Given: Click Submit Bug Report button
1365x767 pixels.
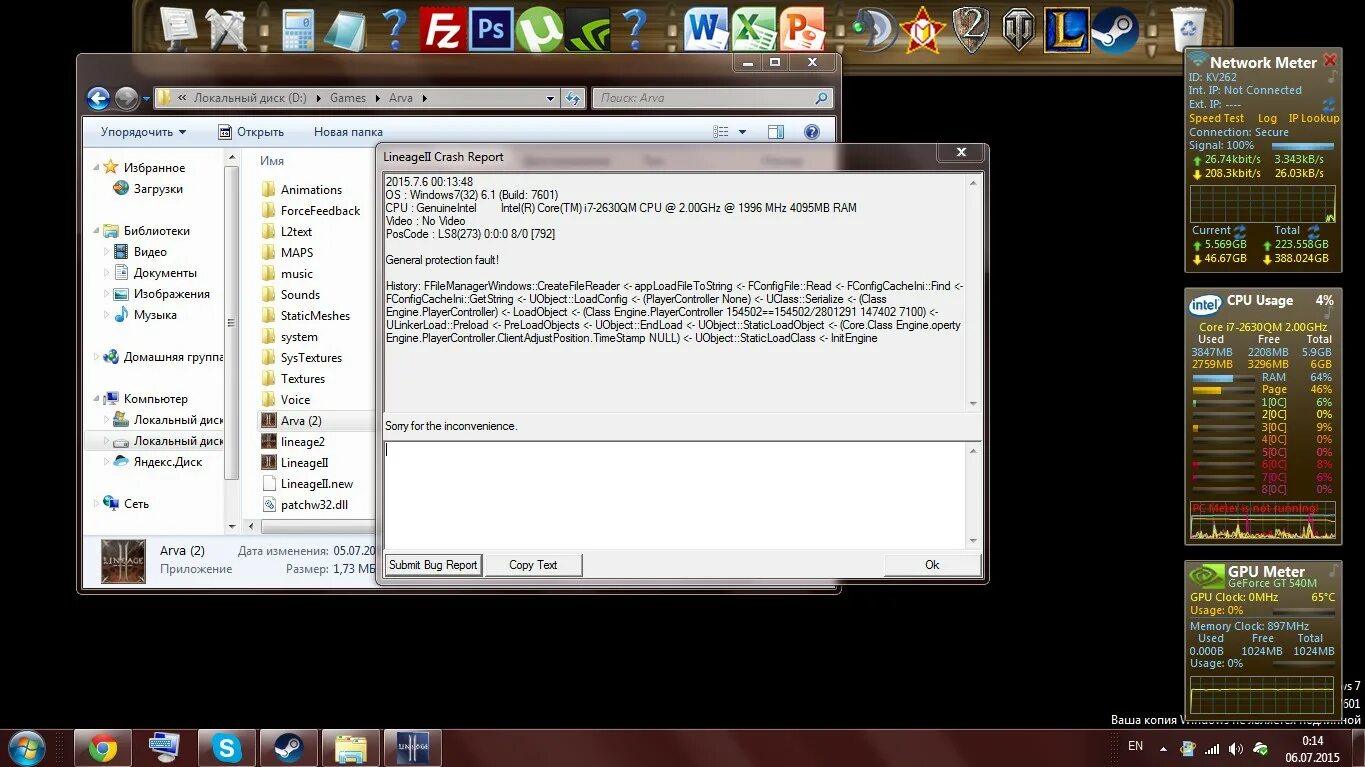Looking at the screenshot, I should pyautogui.click(x=433, y=565).
